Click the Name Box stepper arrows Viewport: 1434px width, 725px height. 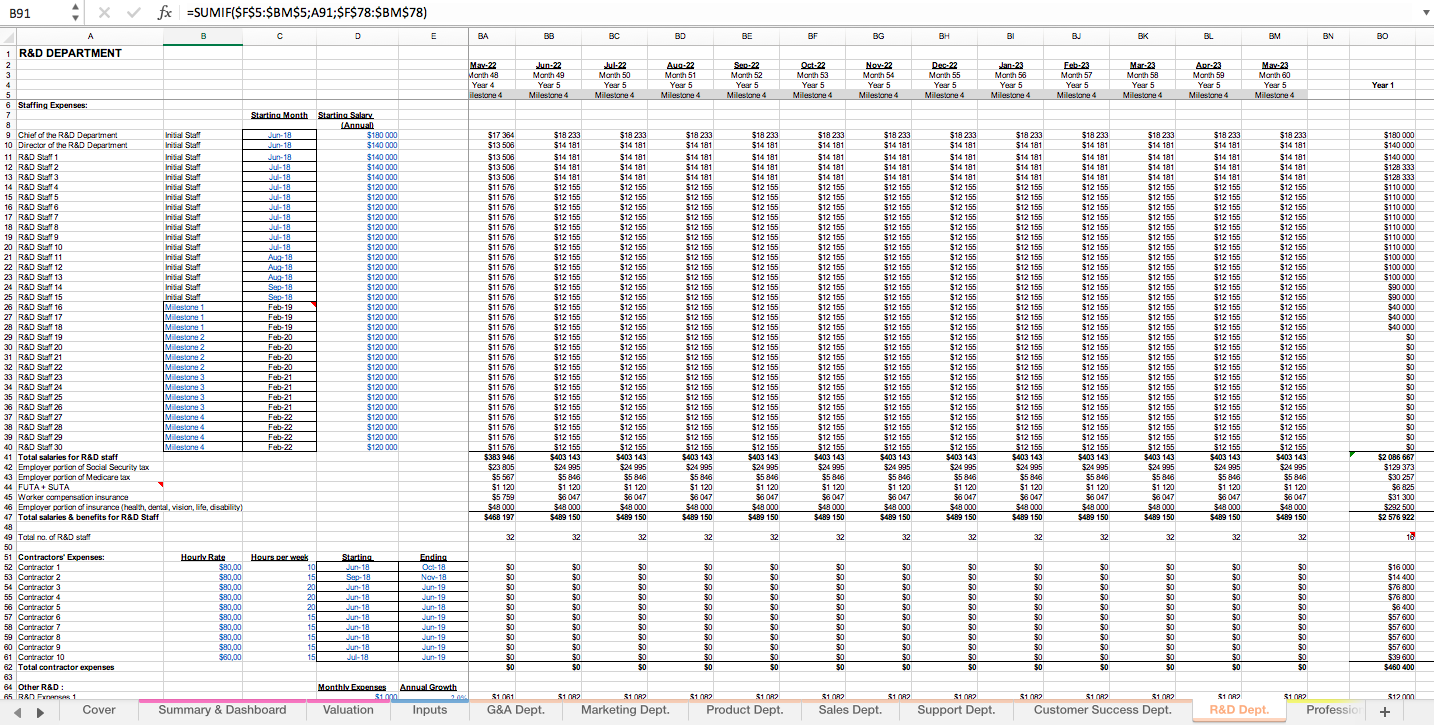coord(73,12)
